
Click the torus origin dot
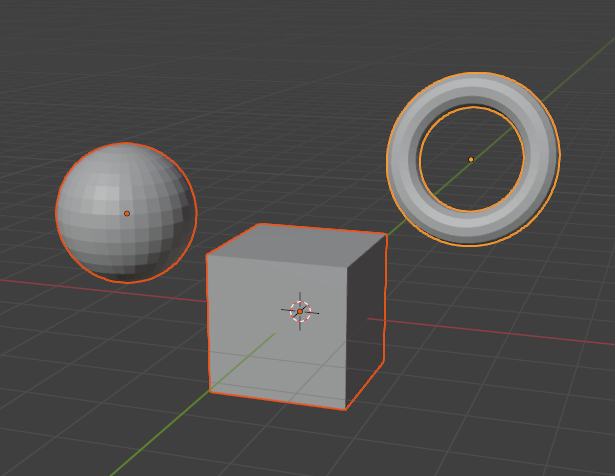click(x=471, y=159)
